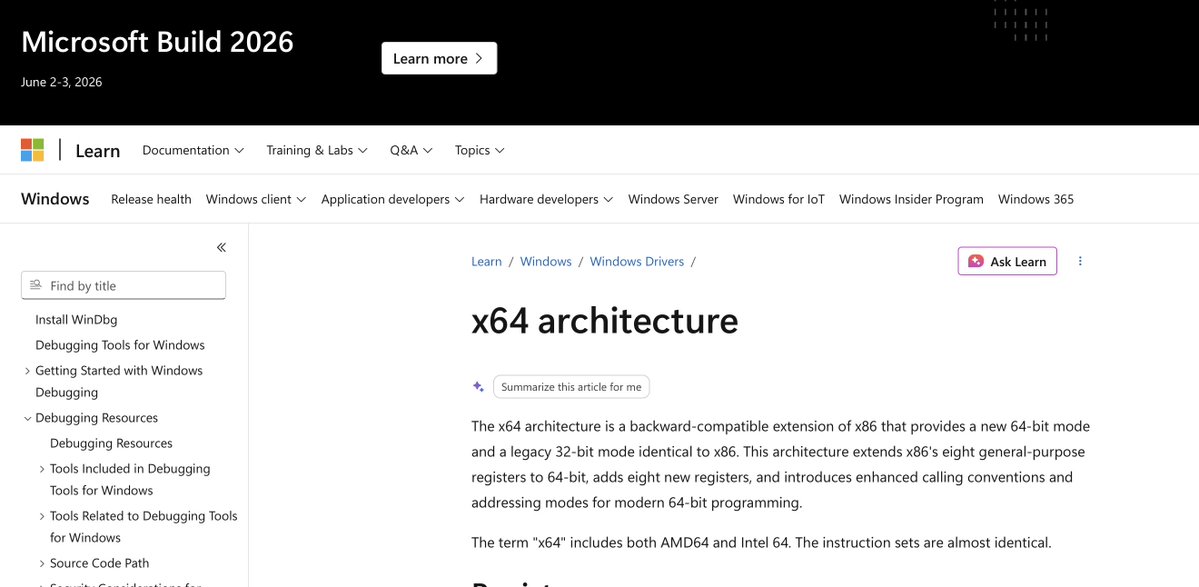Expand the Application developers menu
The image size is (1199, 587).
click(x=392, y=199)
